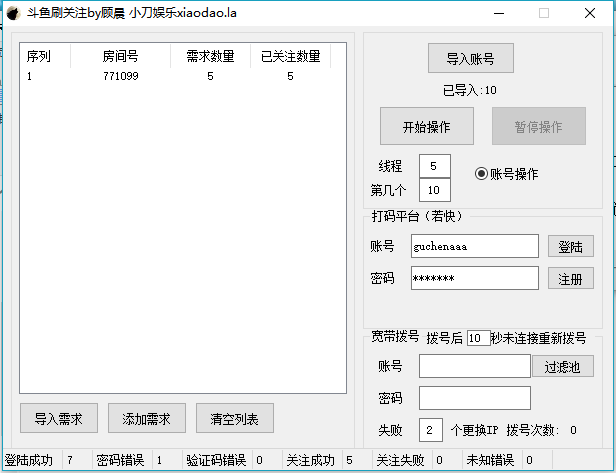Click the 房间号 column header
Screen dimensions: 616x473
120,56
